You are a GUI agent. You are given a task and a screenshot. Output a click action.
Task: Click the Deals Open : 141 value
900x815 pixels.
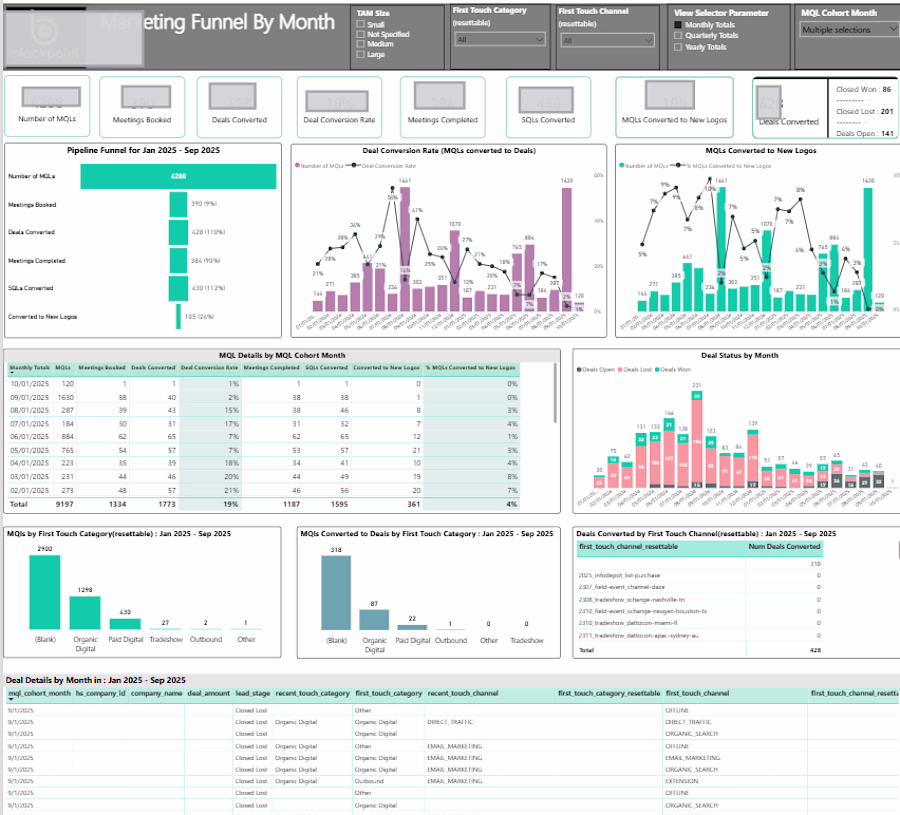point(864,133)
